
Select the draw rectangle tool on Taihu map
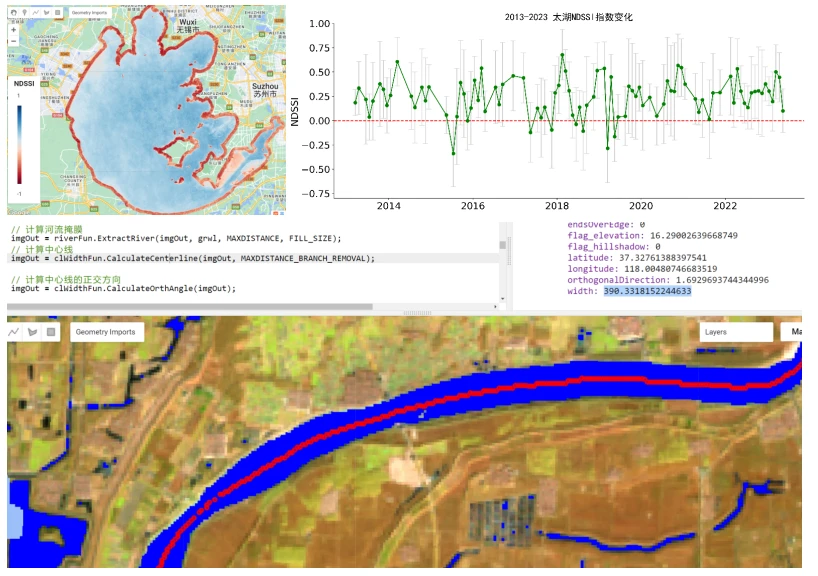tap(57, 12)
